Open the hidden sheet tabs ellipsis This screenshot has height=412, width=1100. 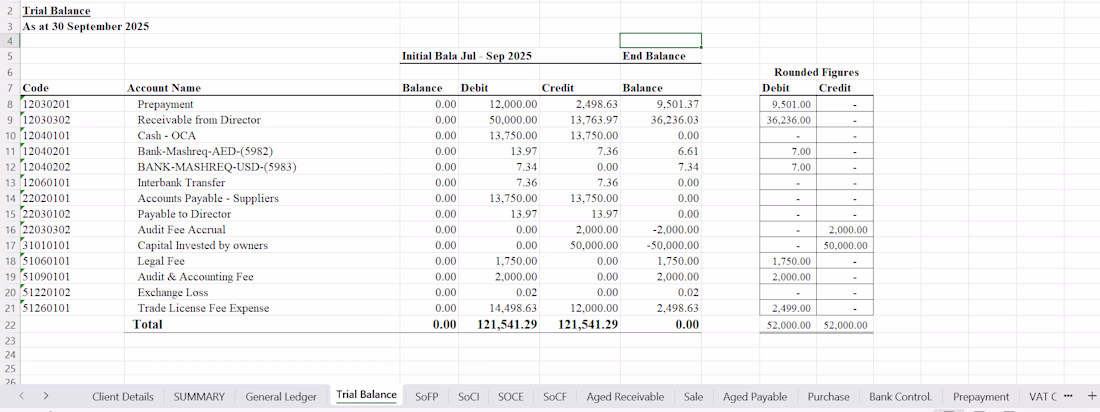pos(1068,396)
